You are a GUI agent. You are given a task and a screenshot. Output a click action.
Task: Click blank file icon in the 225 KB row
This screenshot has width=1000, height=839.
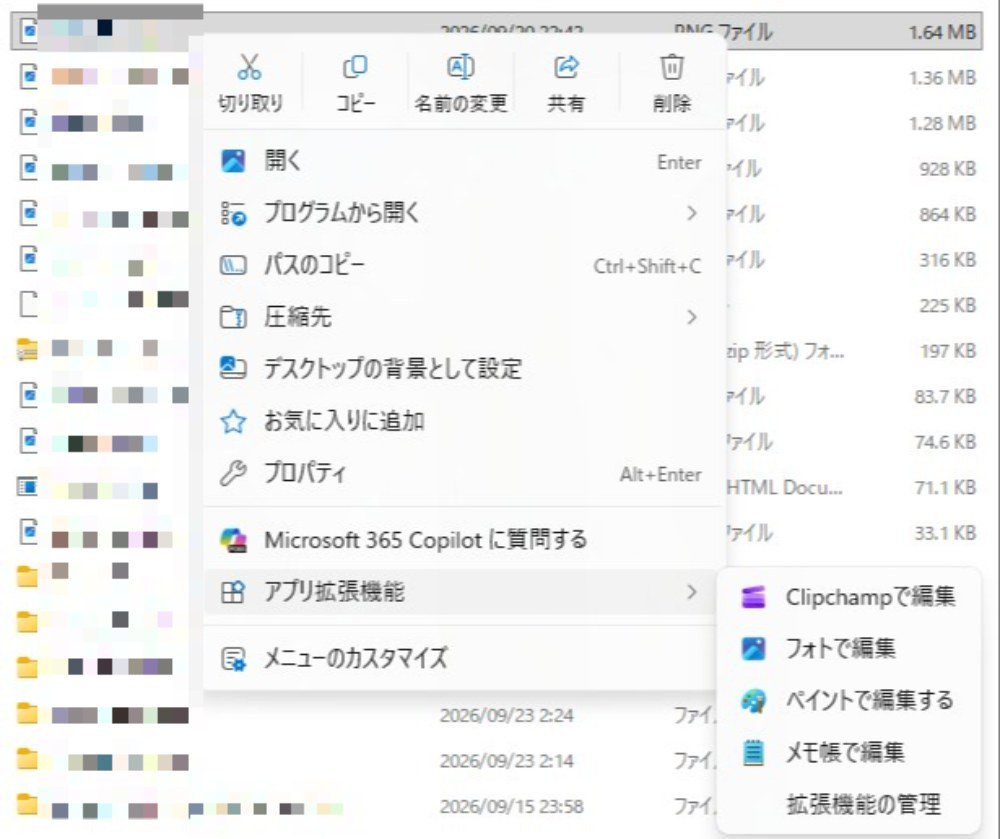point(28,304)
